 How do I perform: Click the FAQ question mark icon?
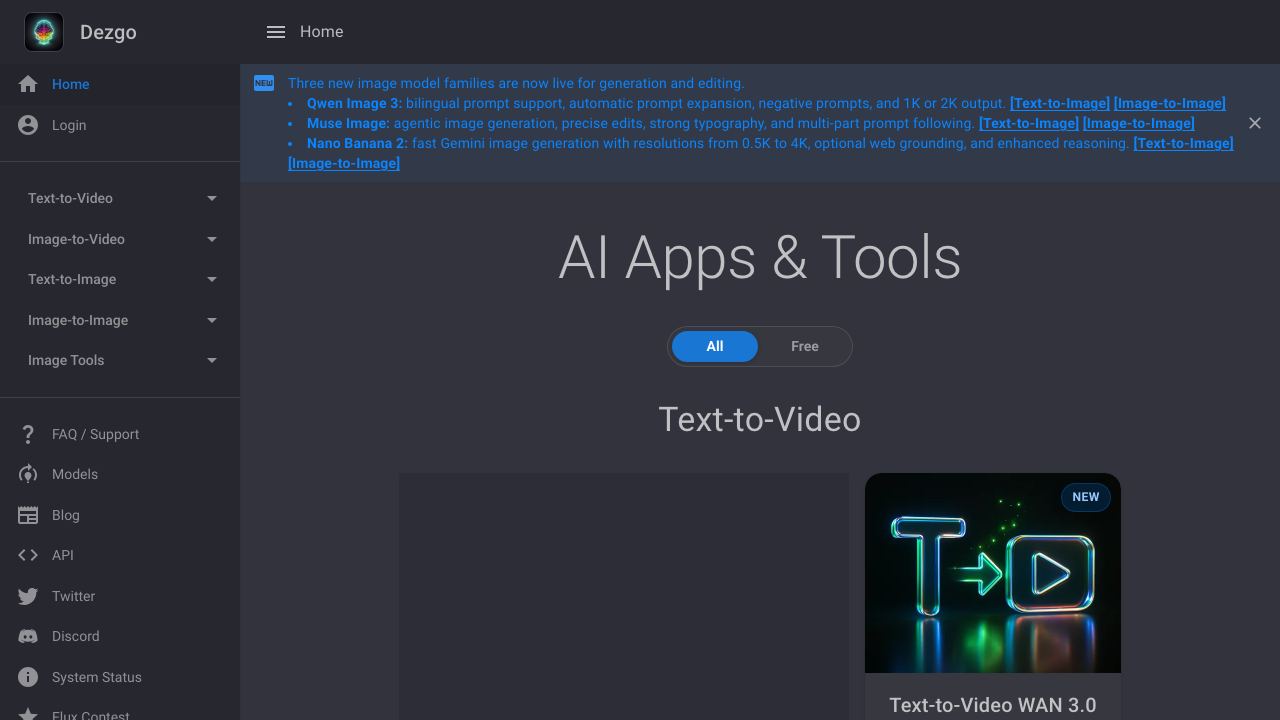click(x=28, y=434)
